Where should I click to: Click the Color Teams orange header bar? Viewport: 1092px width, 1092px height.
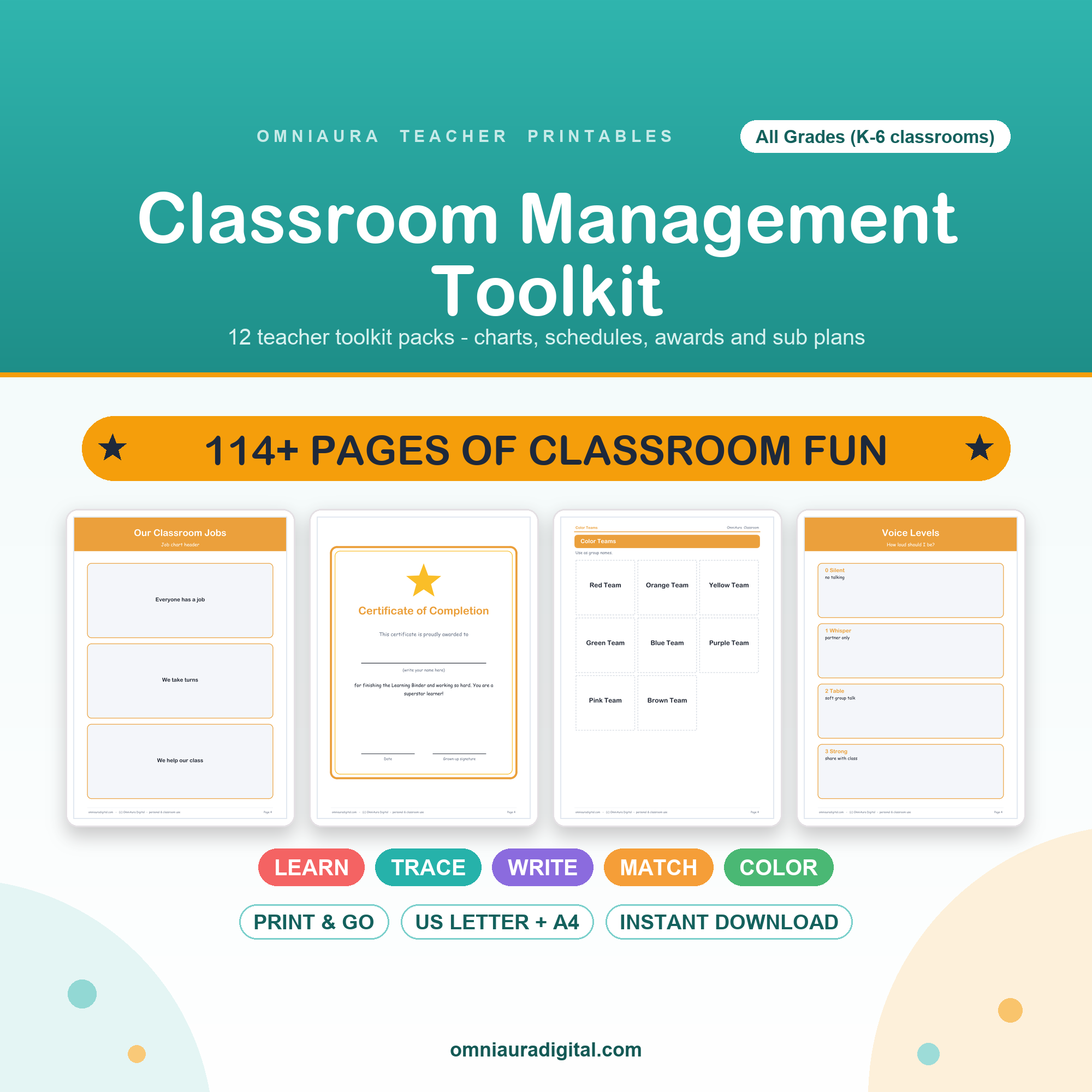(x=667, y=541)
